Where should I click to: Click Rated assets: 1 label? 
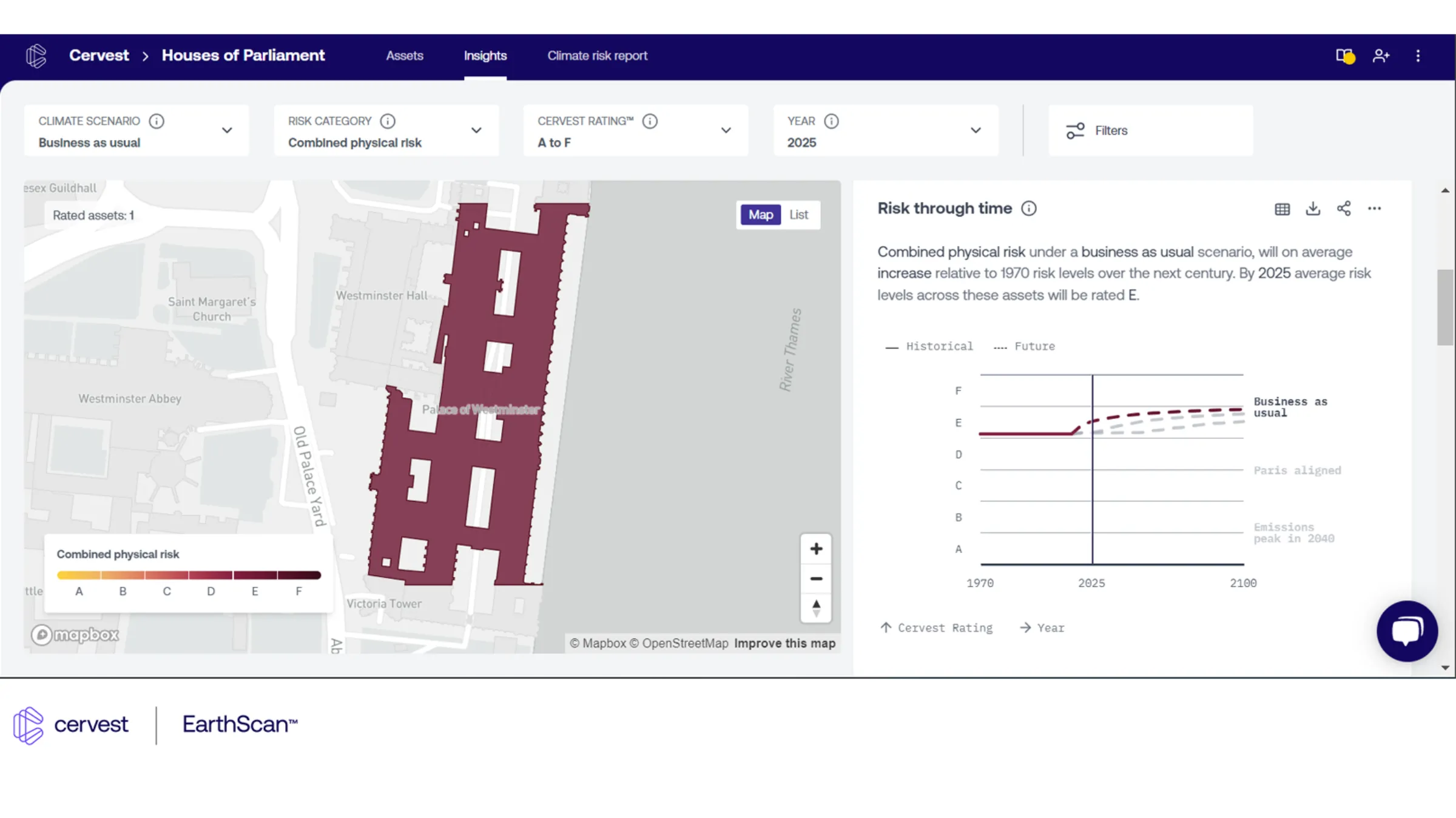93,215
